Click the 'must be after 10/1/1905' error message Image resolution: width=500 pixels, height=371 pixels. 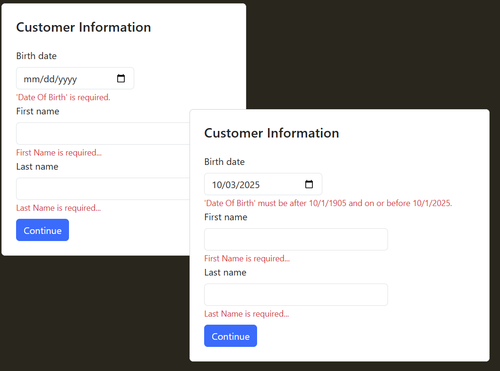[x=328, y=203]
